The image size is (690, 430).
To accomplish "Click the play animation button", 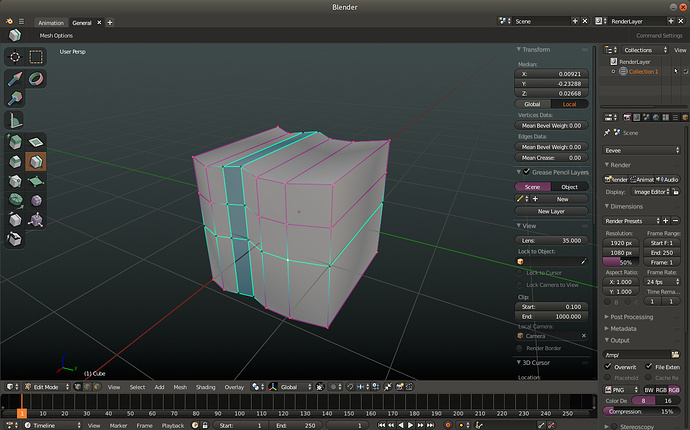I will point(410,425).
